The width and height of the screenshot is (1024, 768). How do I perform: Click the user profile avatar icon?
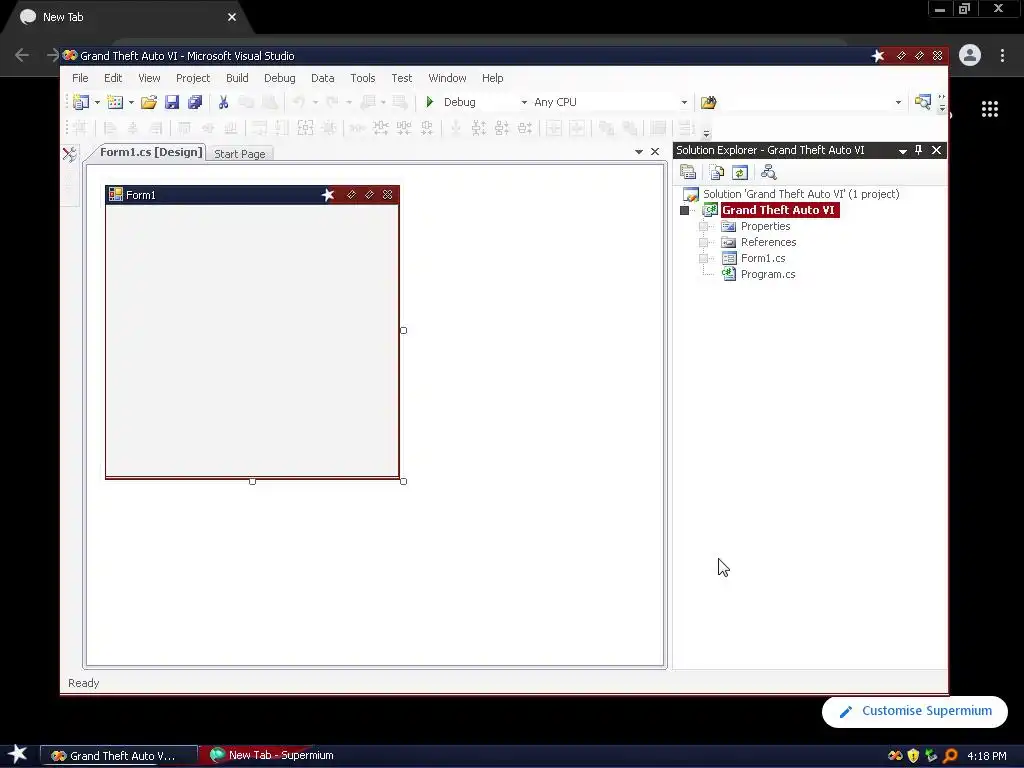click(970, 55)
